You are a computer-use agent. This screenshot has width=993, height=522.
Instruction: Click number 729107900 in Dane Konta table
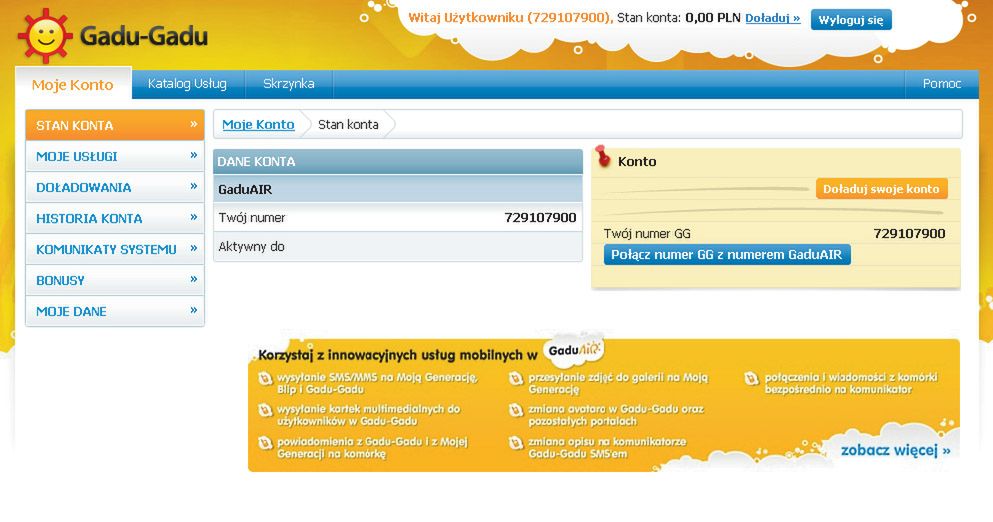540,218
